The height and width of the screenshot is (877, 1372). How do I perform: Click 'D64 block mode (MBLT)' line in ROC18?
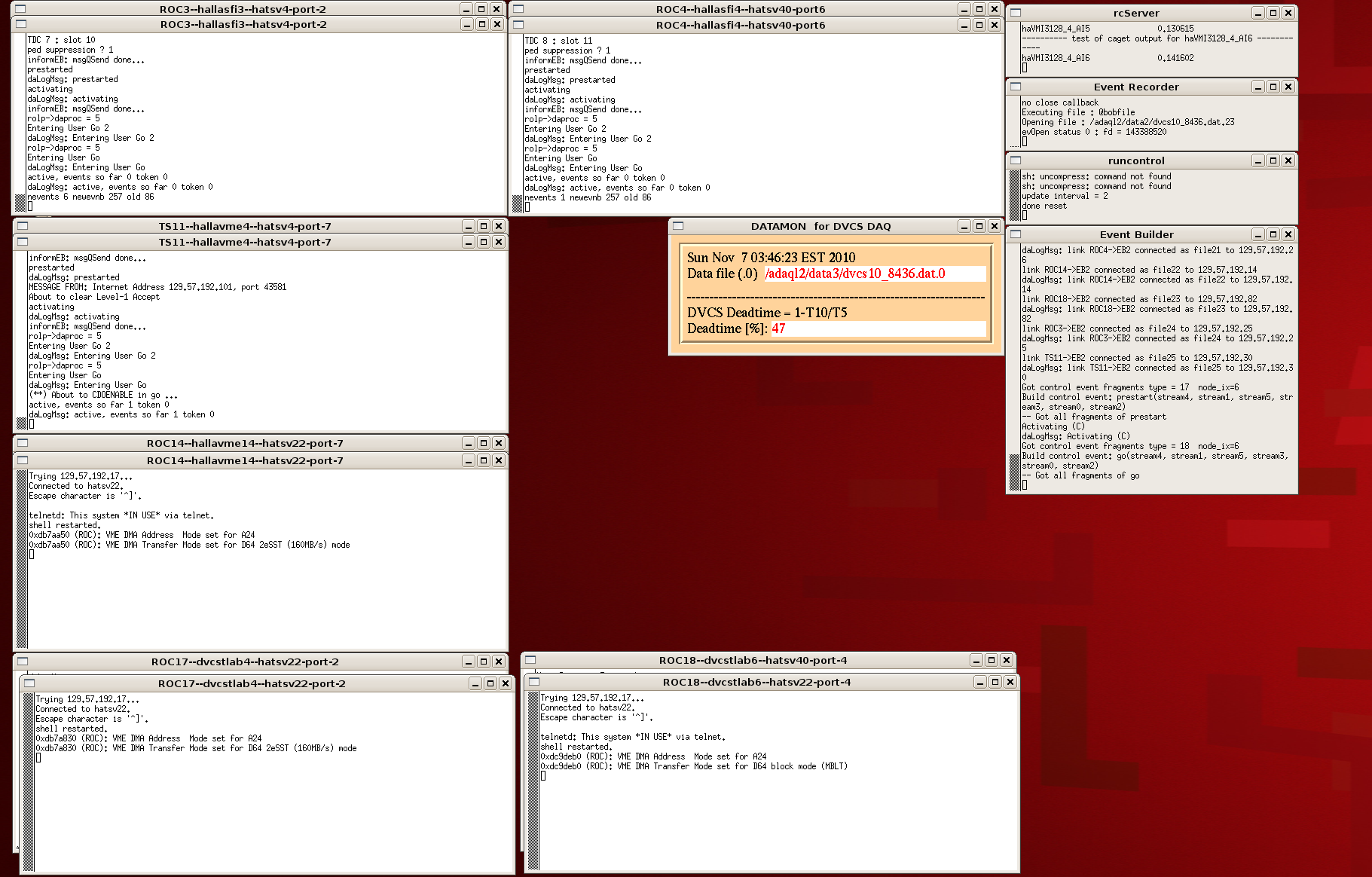[694, 766]
